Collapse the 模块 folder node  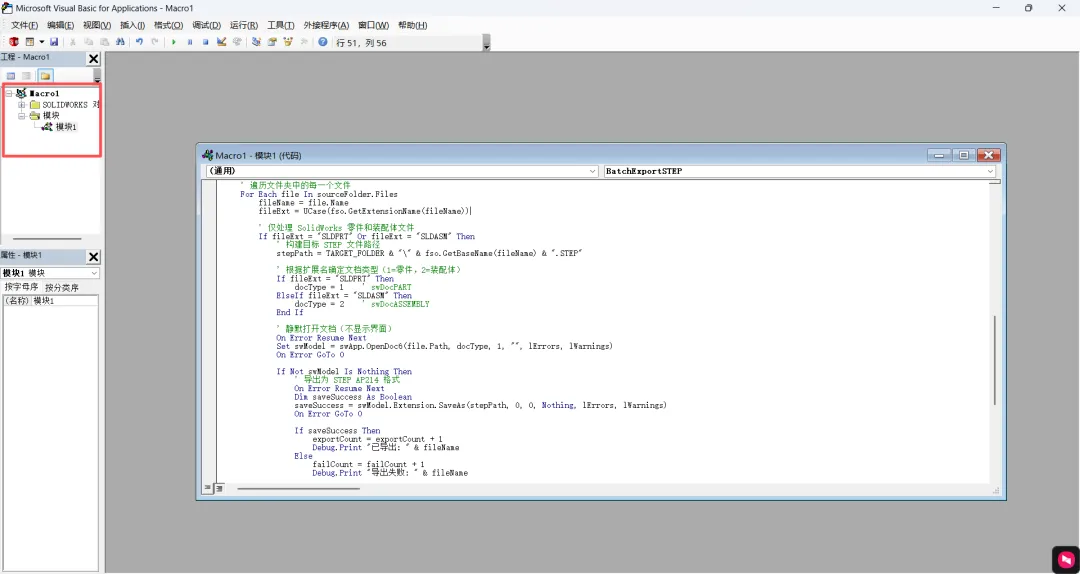point(21,116)
